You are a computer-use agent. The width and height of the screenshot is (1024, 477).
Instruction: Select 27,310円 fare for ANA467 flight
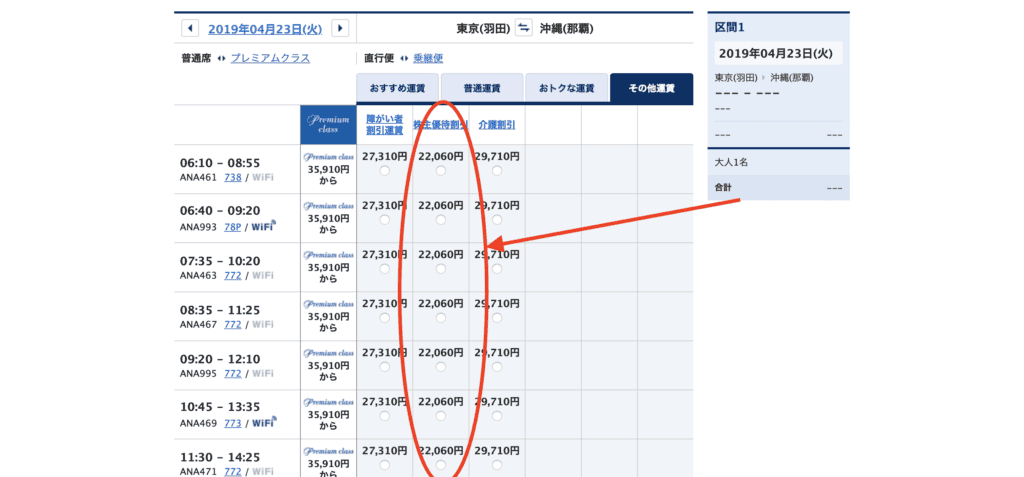pyautogui.click(x=385, y=318)
